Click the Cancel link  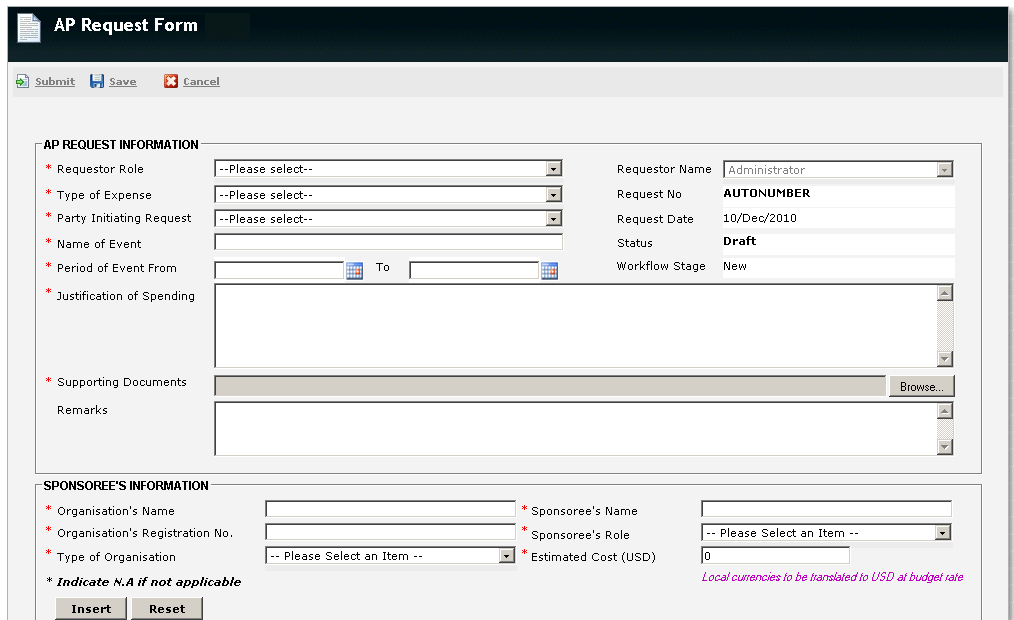[201, 81]
